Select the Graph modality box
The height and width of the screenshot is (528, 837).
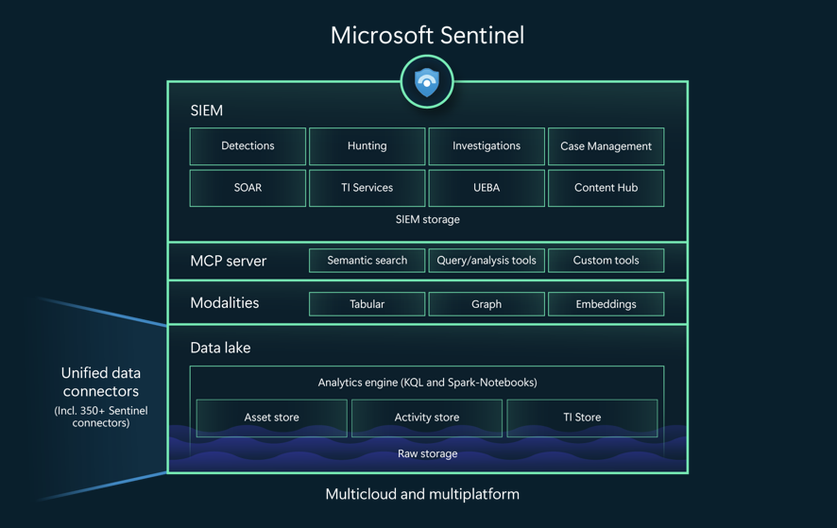coord(486,304)
